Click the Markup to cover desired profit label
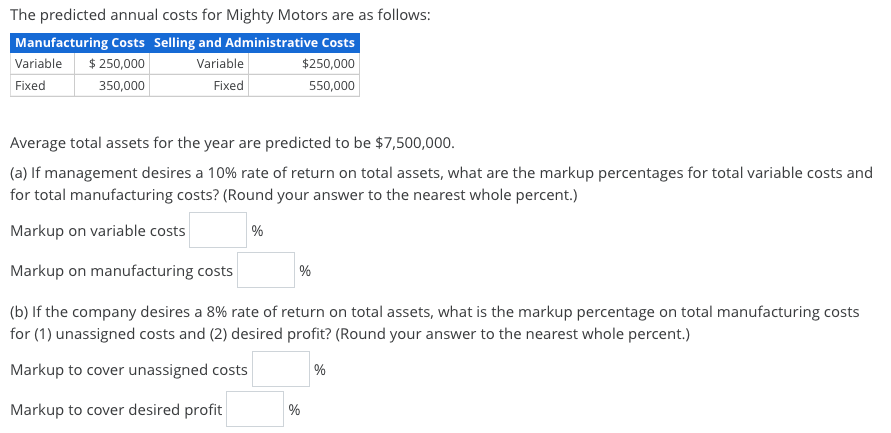 point(116,410)
